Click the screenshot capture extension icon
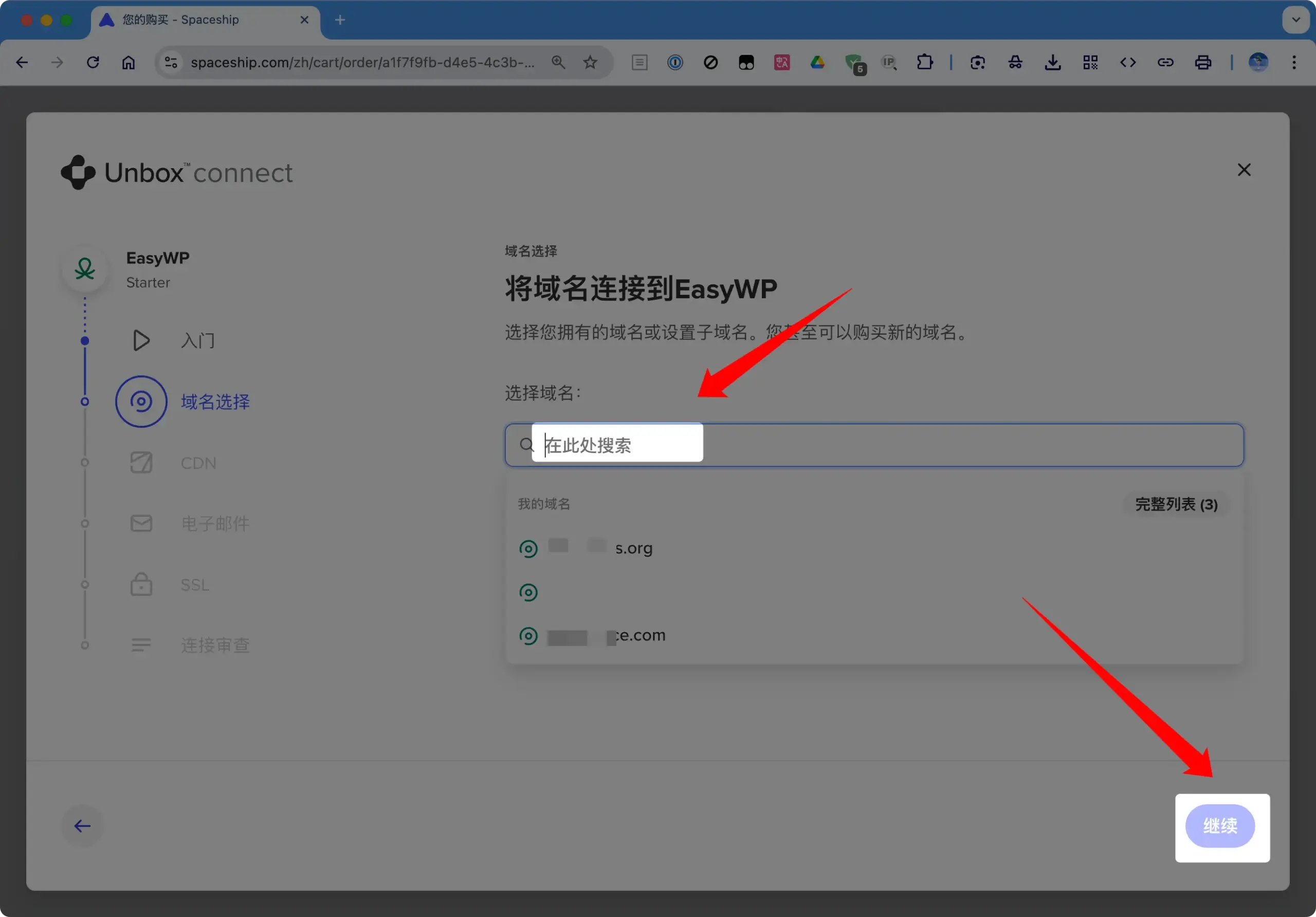Screen dimensions: 1316x917 pyautogui.click(x=978, y=62)
